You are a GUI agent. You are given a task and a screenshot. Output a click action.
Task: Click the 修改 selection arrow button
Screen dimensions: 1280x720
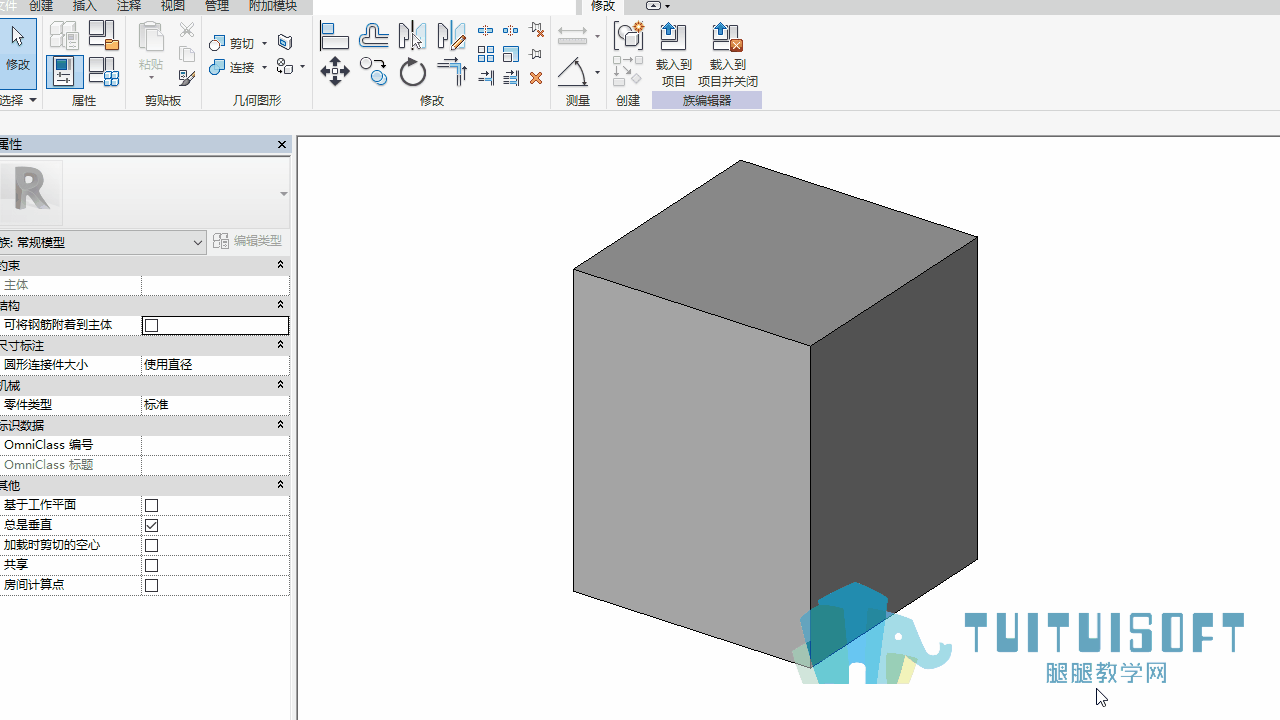18,52
